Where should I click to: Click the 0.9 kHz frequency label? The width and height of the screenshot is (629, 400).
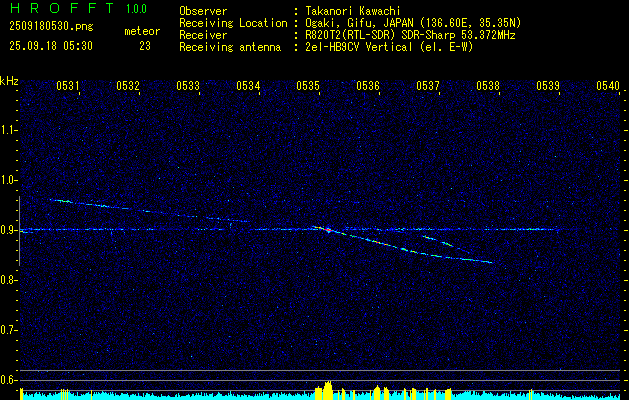click(9, 230)
